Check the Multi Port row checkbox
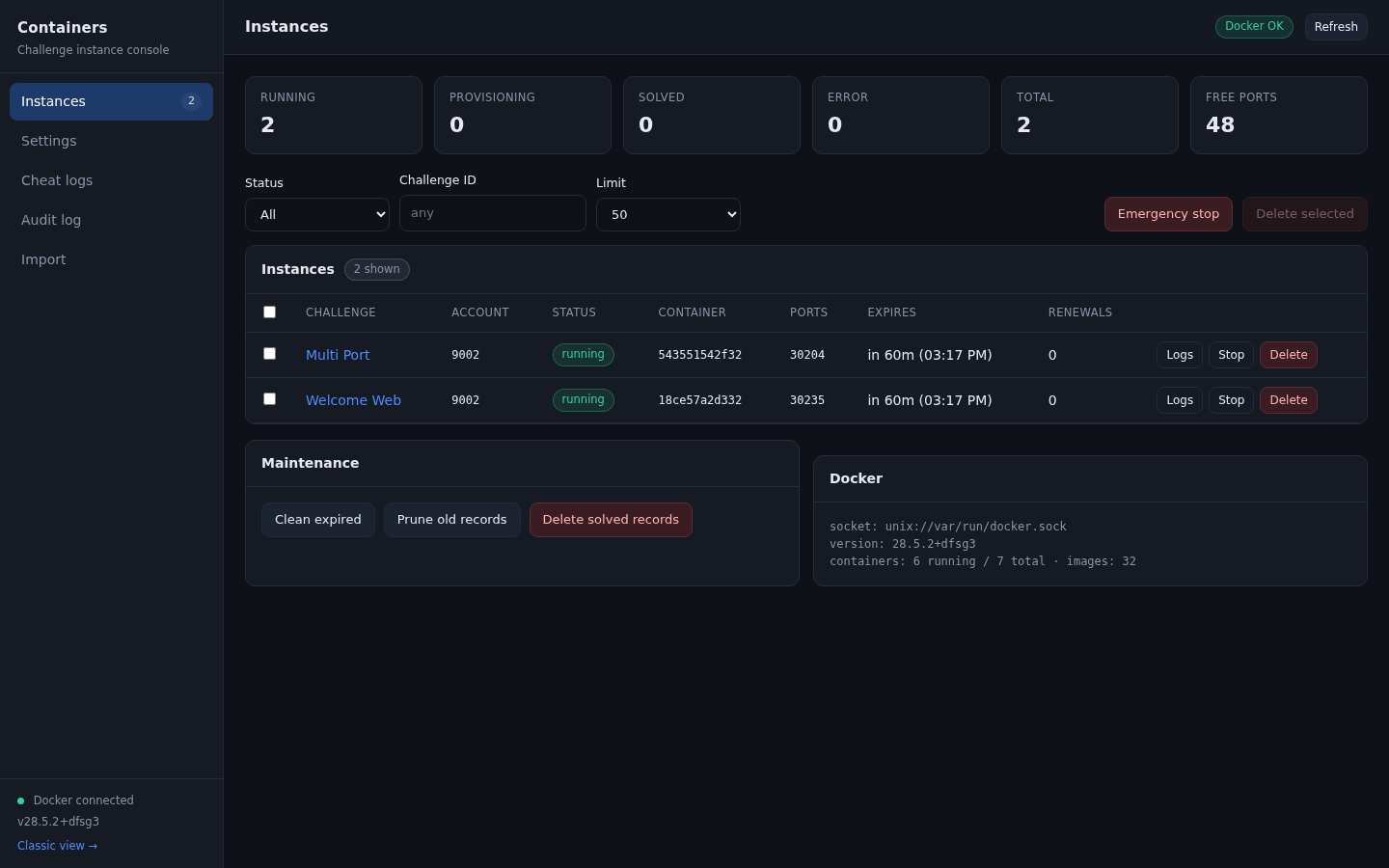This screenshot has width=1389, height=868. 269,353
